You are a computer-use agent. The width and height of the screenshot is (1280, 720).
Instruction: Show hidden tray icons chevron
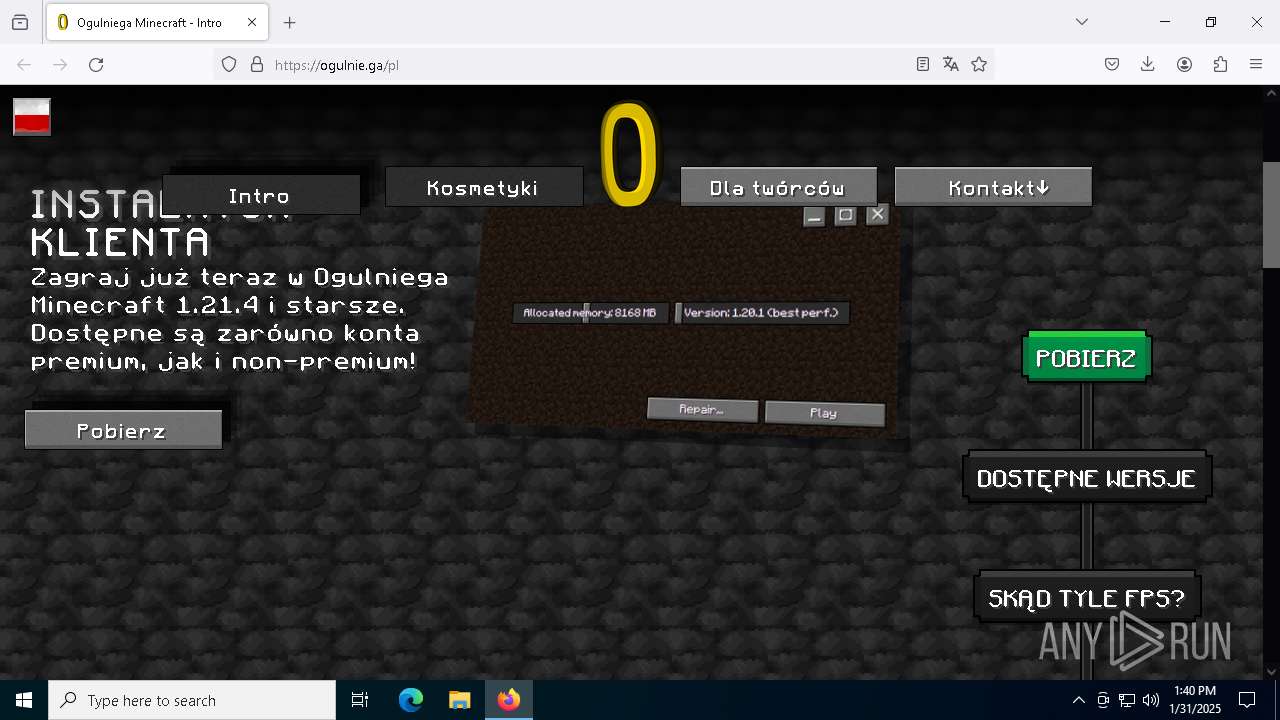click(1078, 700)
